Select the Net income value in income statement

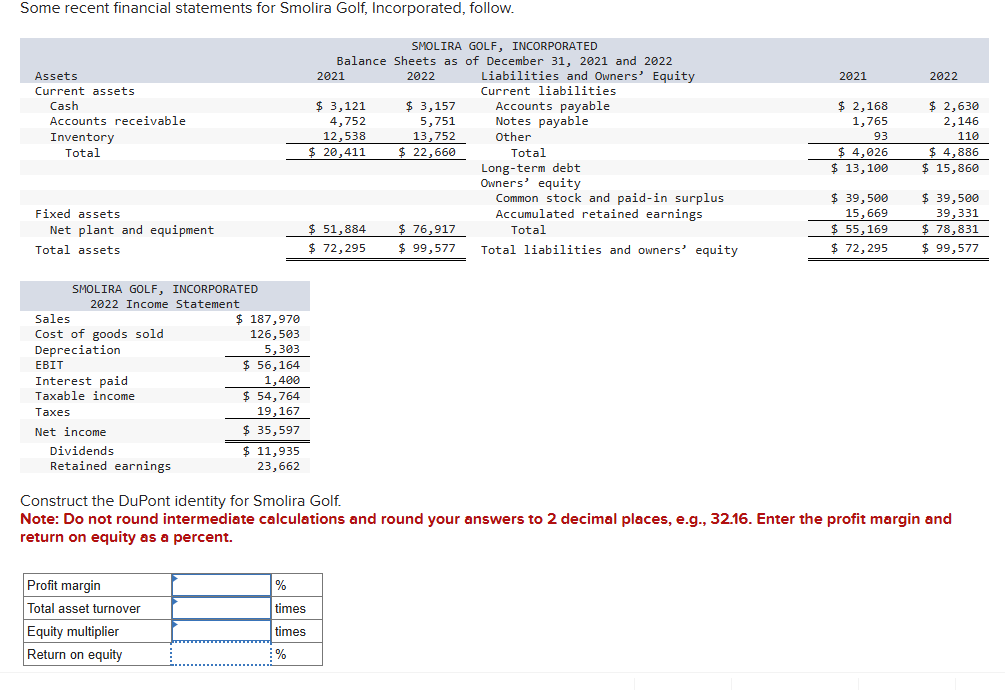[272, 431]
